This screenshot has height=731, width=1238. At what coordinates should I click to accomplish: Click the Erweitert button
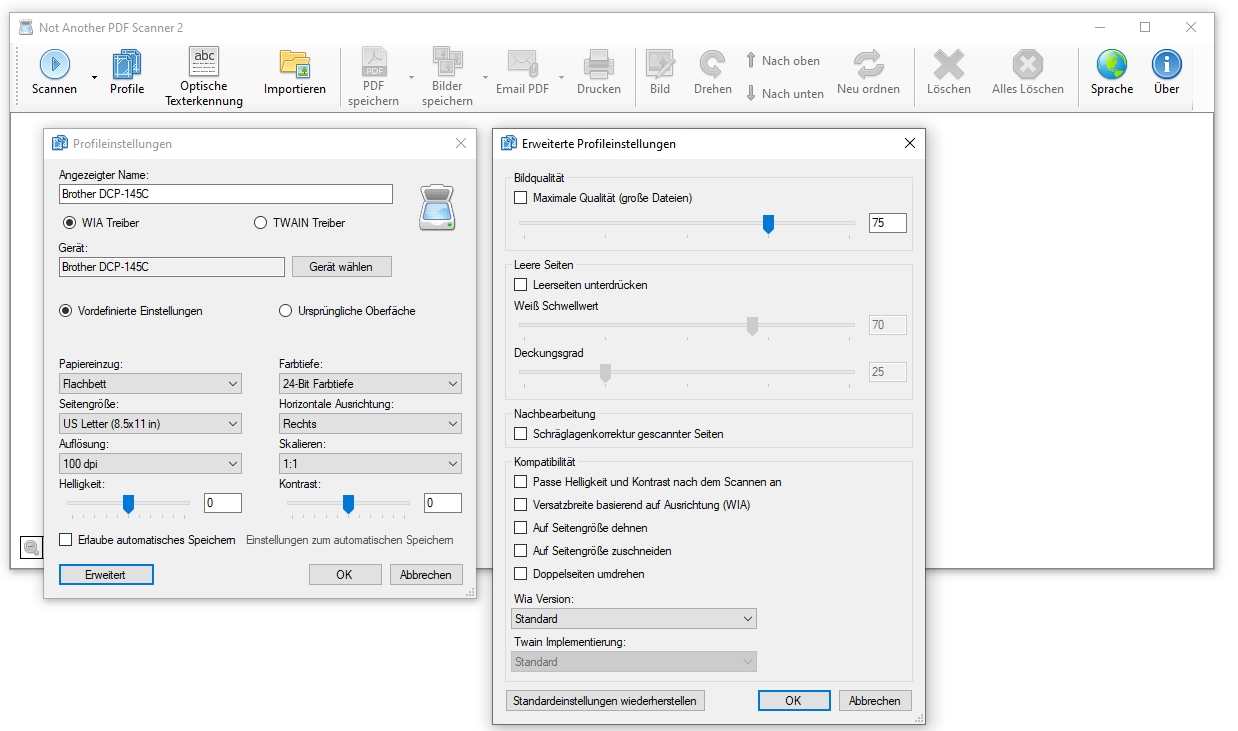click(x=106, y=575)
